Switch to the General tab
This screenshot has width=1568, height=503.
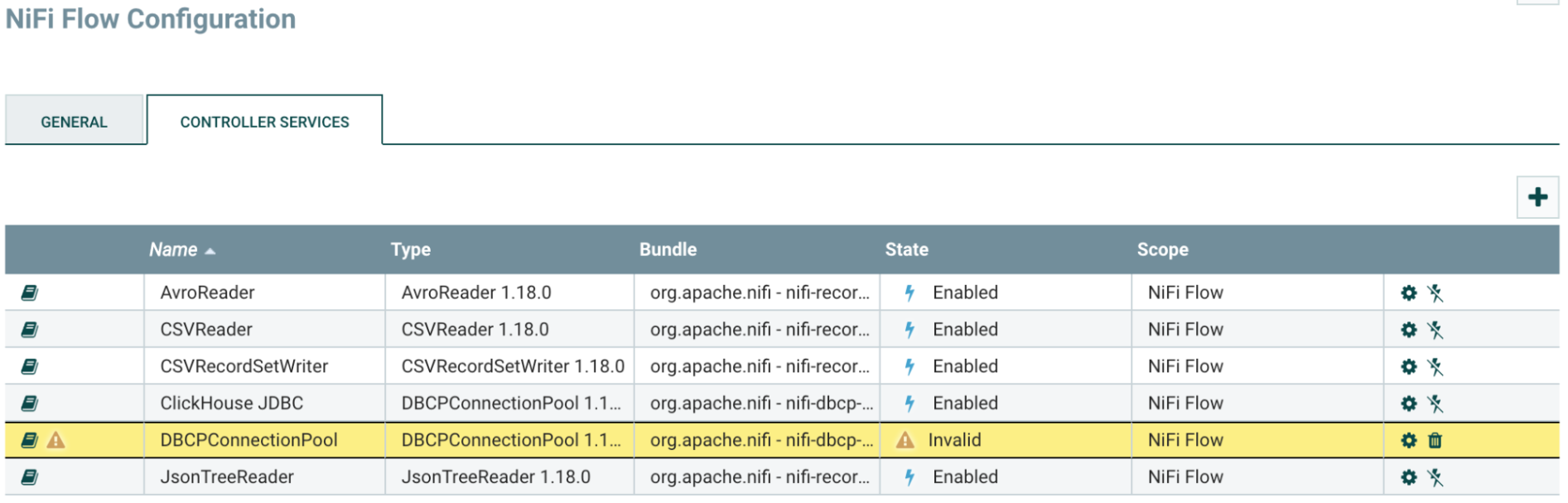pyautogui.click(x=75, y=122)
